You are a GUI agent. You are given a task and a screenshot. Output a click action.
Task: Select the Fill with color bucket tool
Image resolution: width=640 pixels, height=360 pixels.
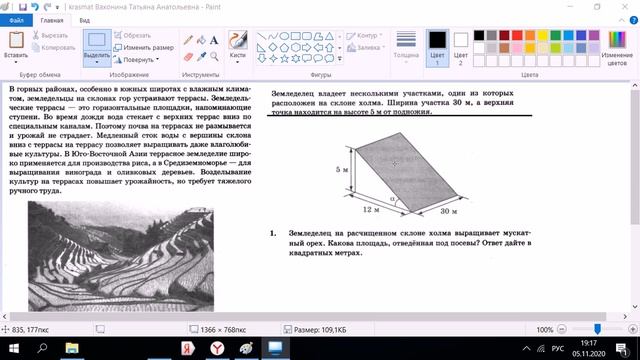201,40
